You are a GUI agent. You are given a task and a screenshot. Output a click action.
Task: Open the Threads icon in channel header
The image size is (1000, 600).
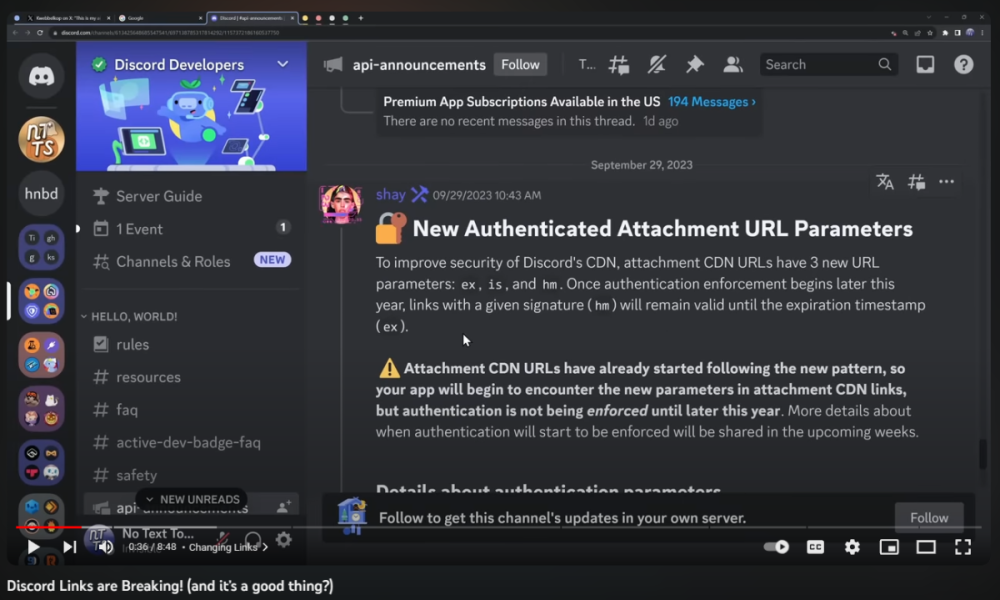click(619, 65)
